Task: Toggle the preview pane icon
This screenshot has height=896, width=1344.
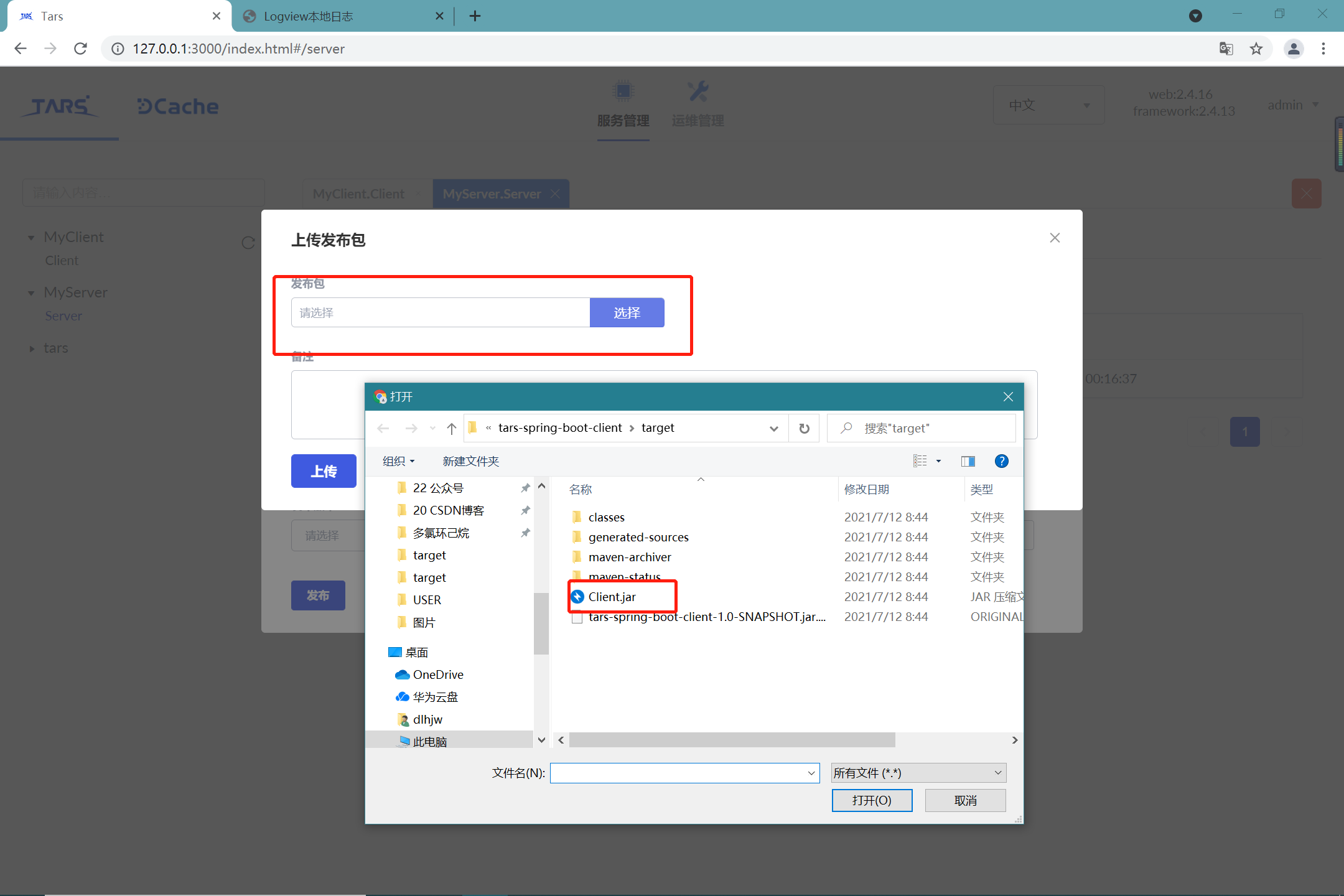Action: coord(968,461)
